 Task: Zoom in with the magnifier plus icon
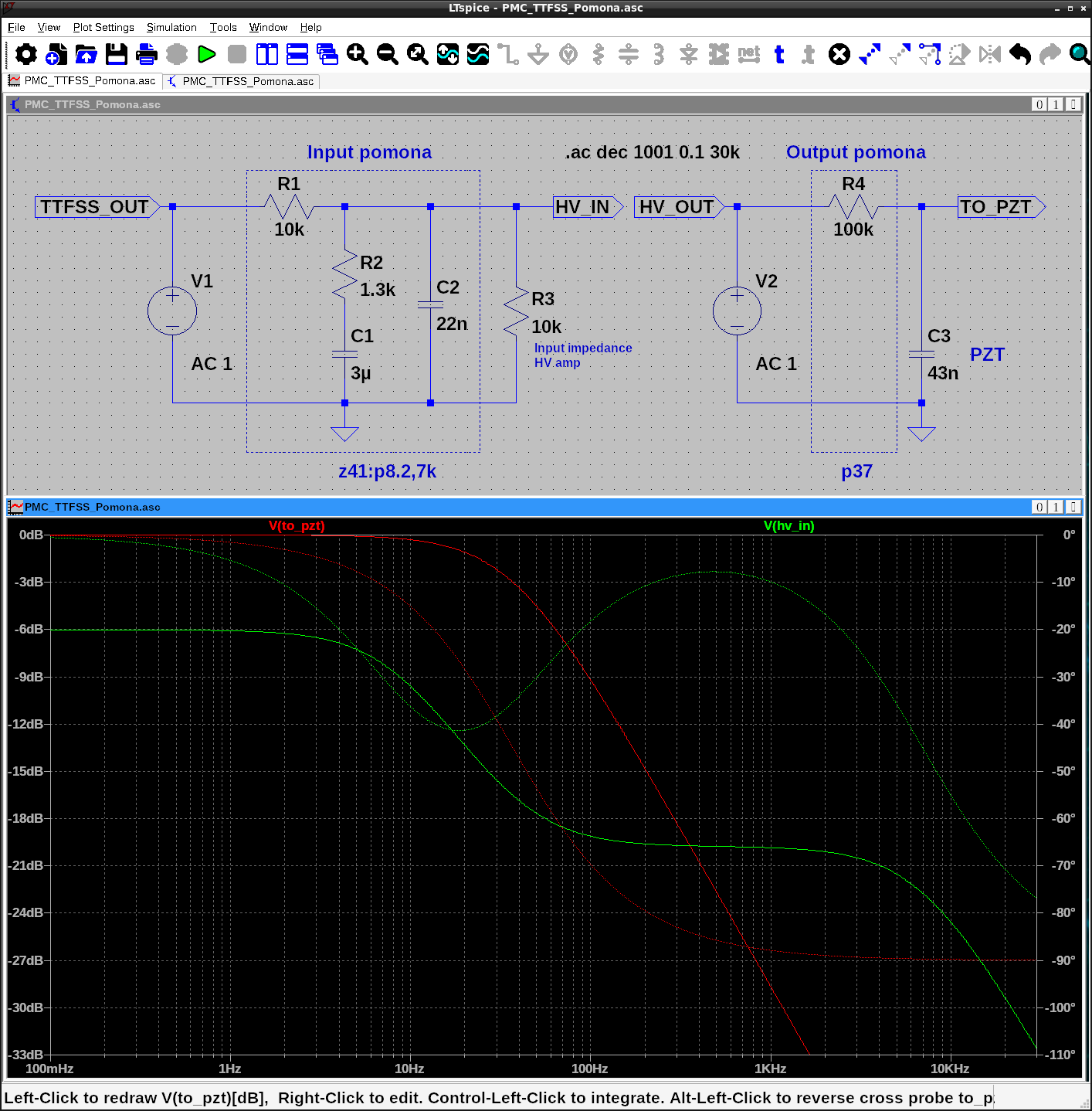point(357,54)
